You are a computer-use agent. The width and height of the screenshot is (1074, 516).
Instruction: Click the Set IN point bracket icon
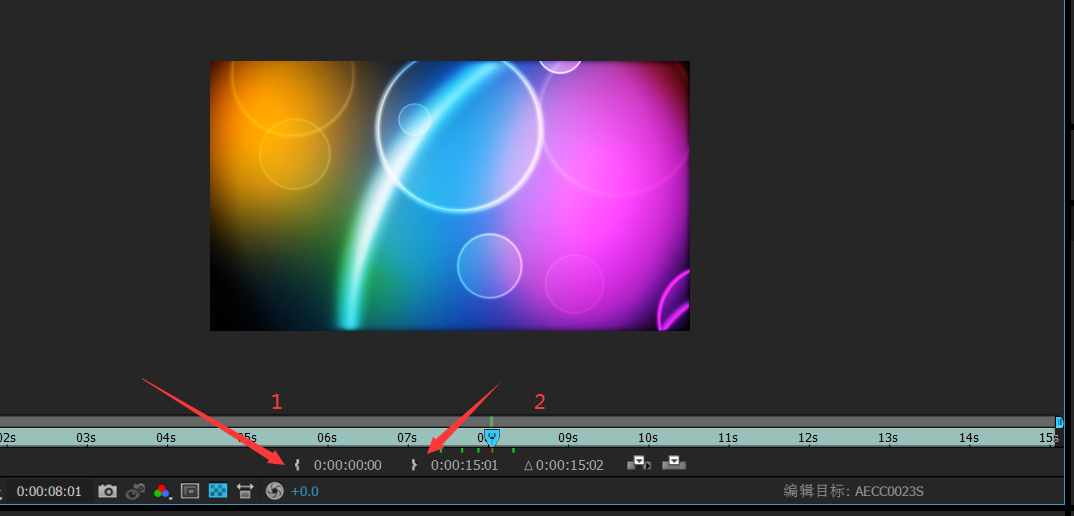(297, 465)
